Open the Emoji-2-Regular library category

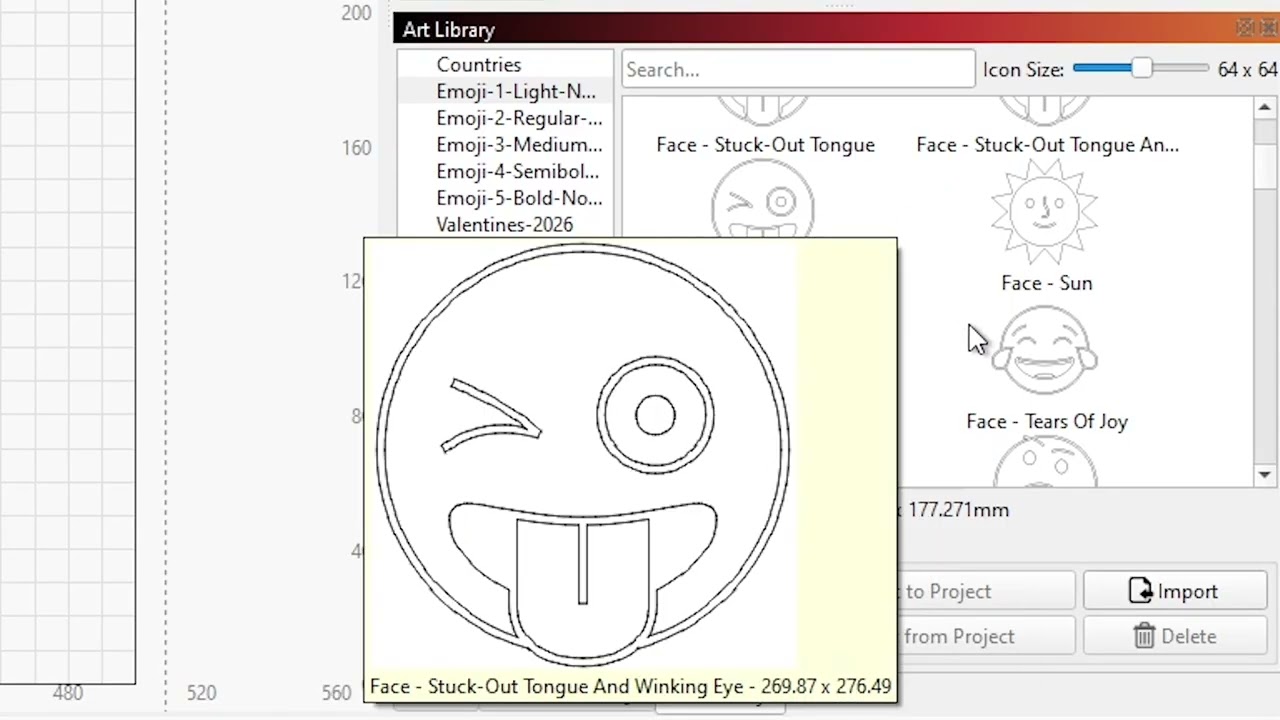tap(519, 118)
